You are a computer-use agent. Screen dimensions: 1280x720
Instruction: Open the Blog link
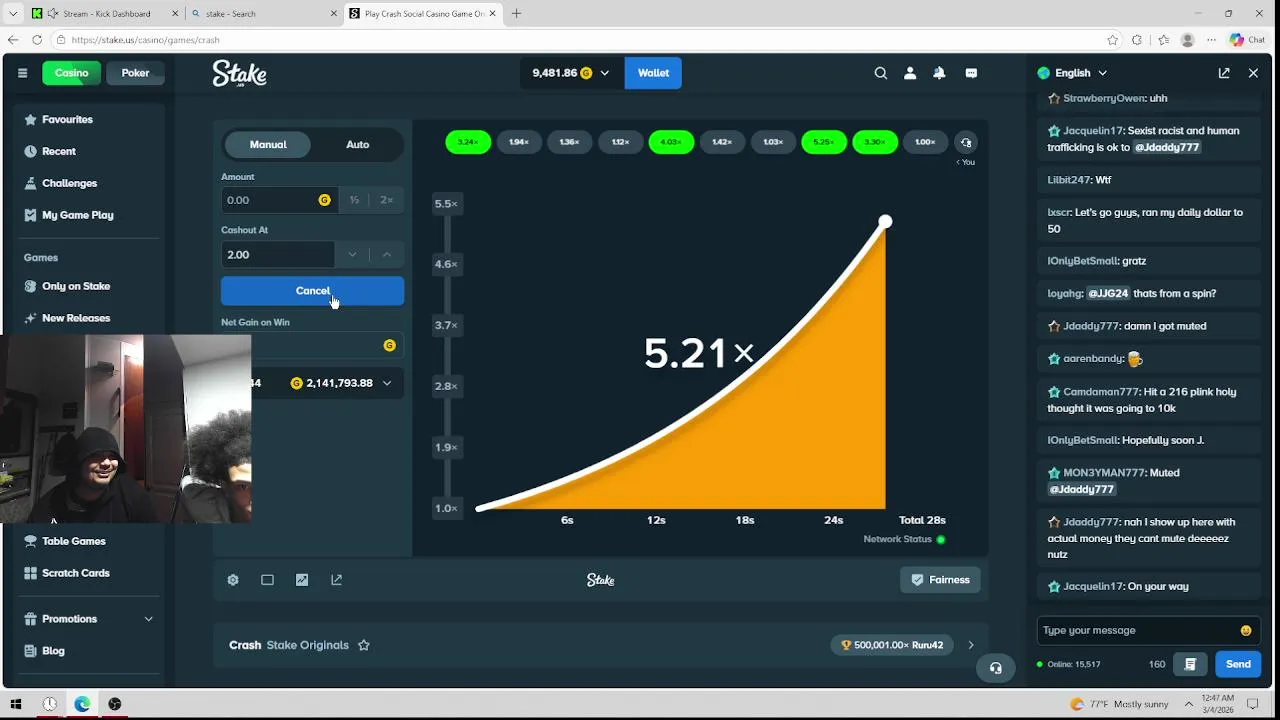[53, 651]
